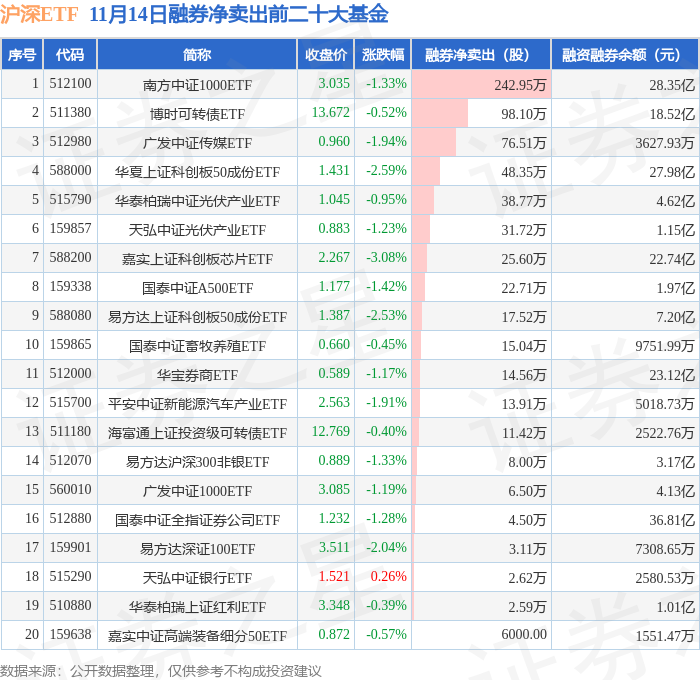Screen dimensions: 700x680
Task: Select 海富通上证投资级可转债ETF name
Action: [x=197, y=433]
